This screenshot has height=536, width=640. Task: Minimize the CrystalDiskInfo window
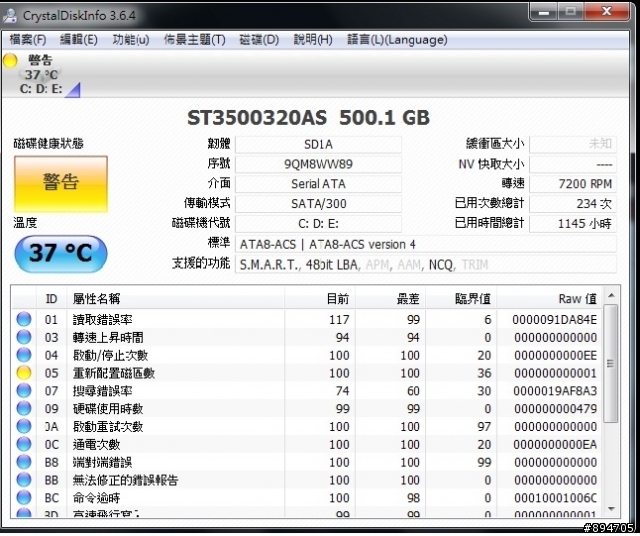544,12
